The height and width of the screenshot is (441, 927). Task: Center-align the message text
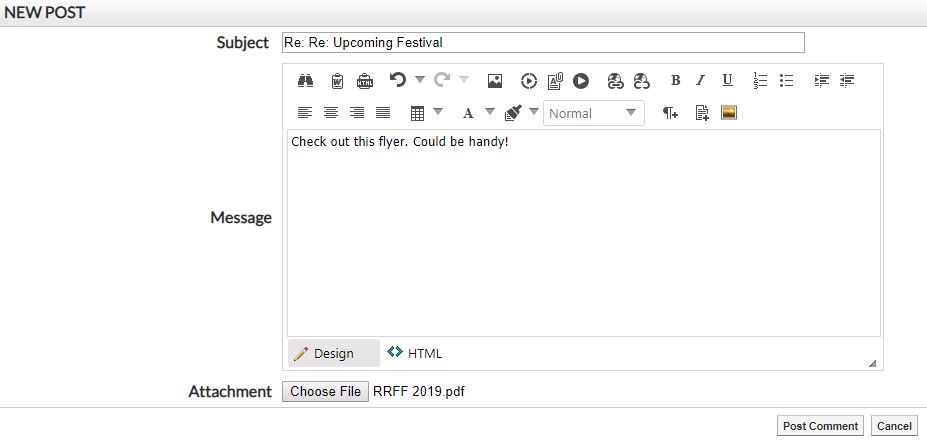point(331,113)
